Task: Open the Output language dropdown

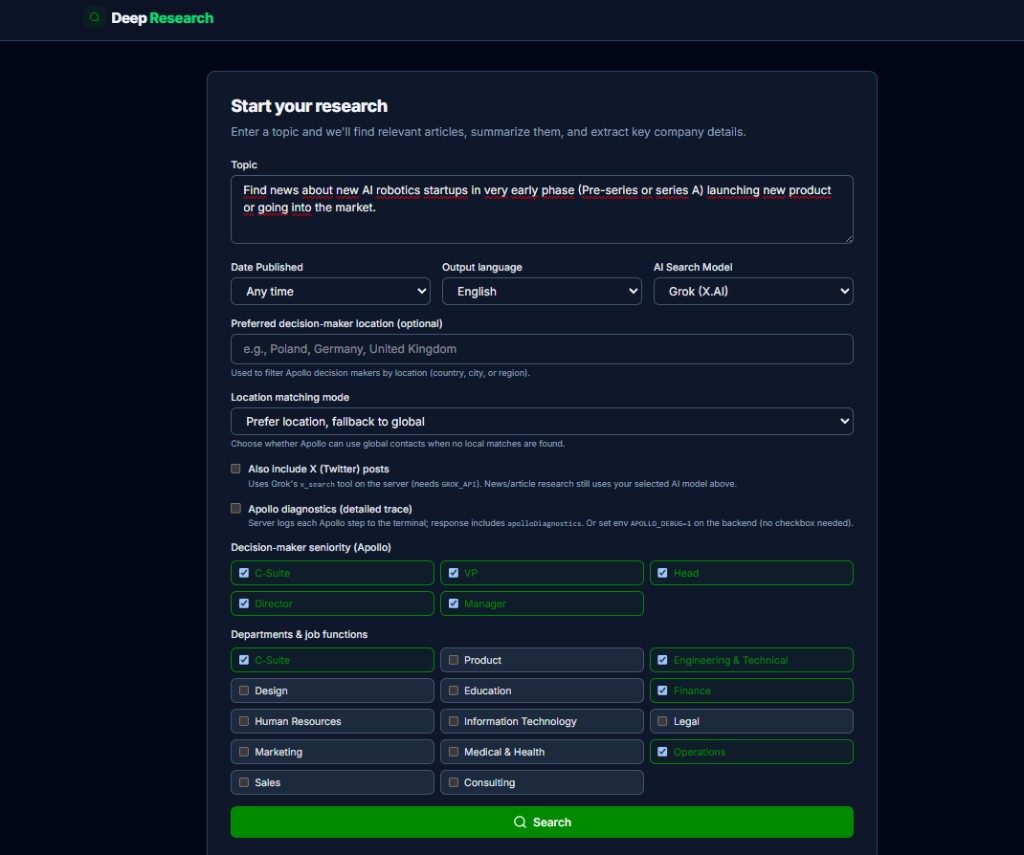Action: [542, 291]
